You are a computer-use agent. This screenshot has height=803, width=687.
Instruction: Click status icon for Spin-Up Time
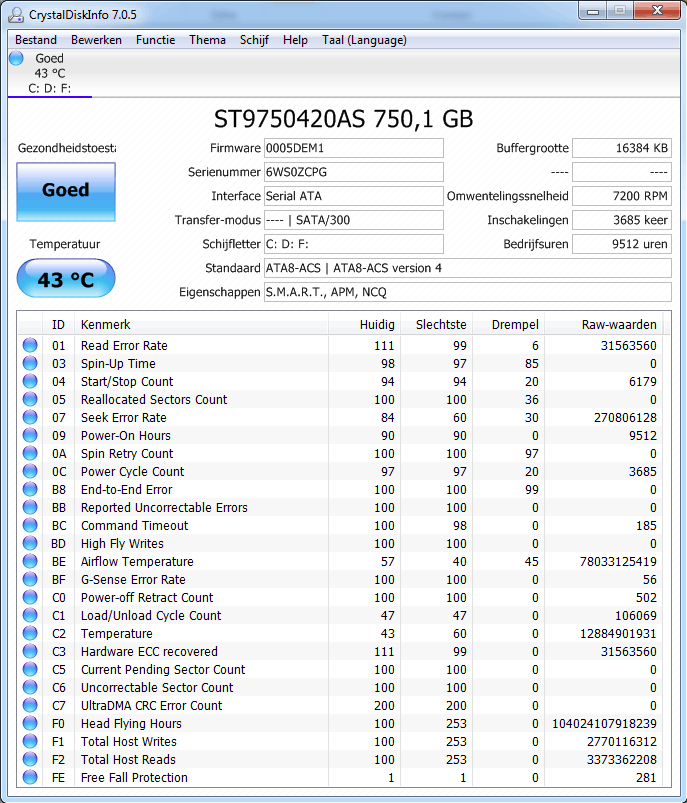30,363
